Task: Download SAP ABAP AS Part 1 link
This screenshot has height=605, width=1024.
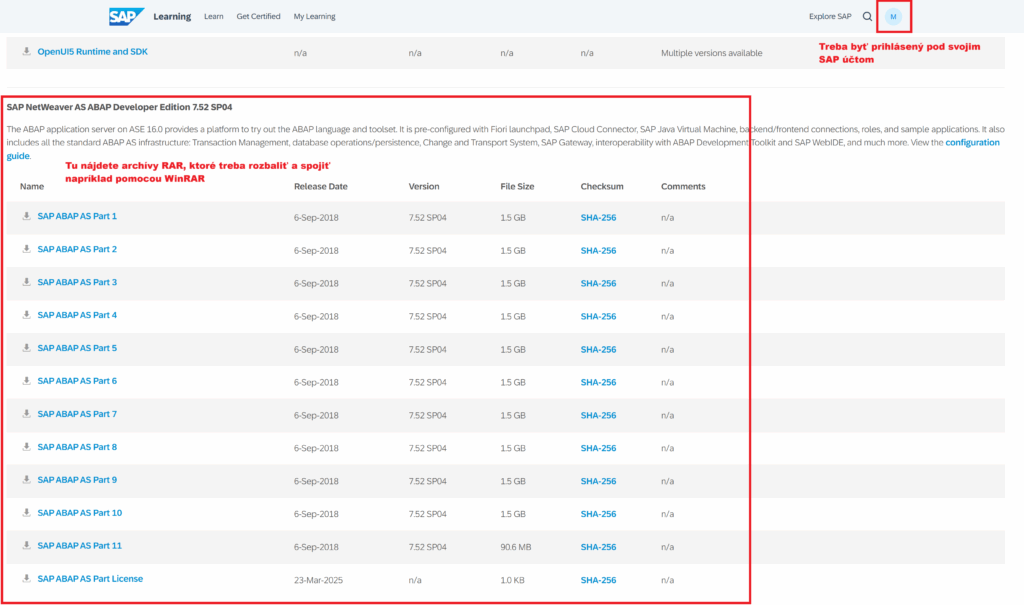Action: [x=77, y=216]
